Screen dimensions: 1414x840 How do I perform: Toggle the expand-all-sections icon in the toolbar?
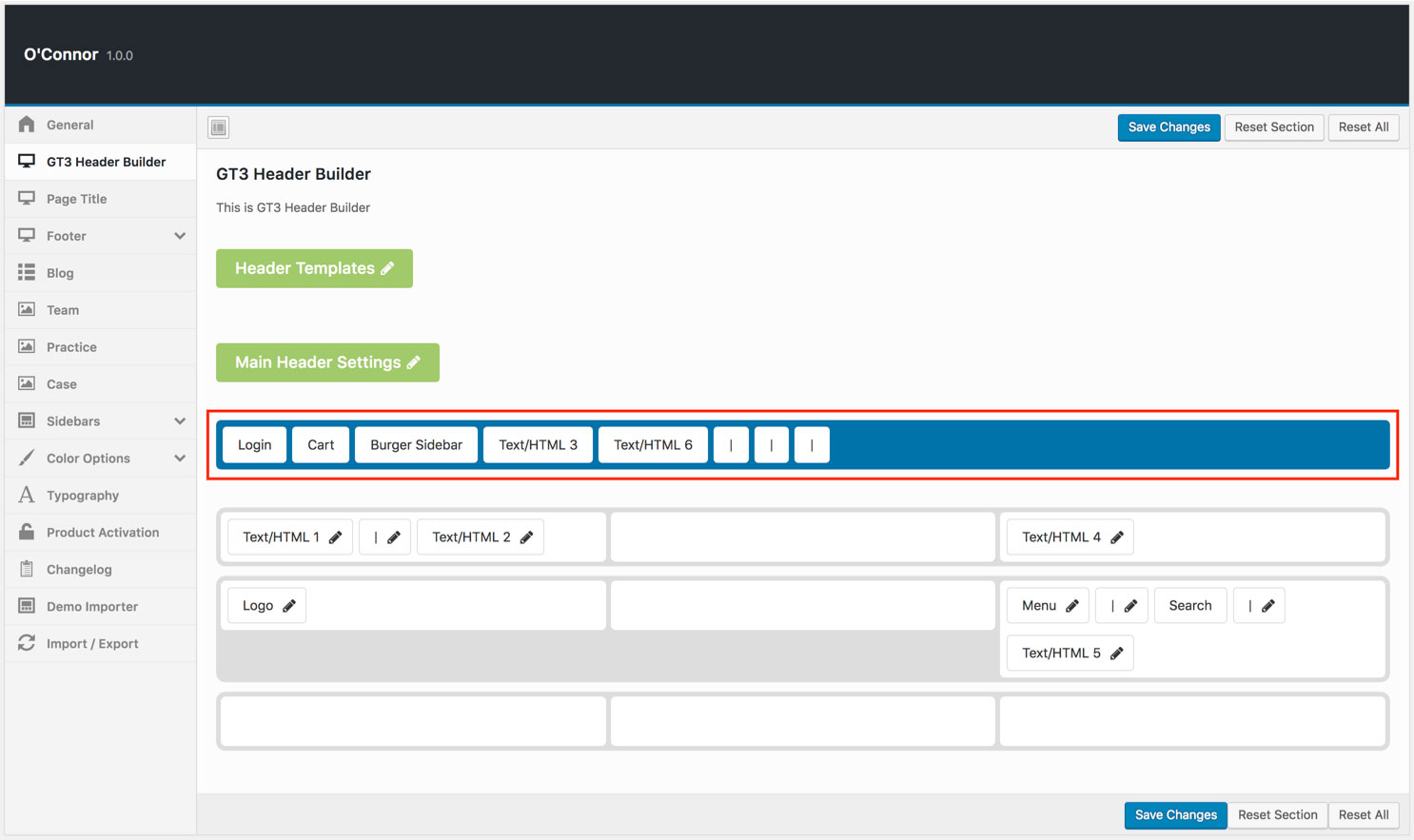tap(219, 127)
